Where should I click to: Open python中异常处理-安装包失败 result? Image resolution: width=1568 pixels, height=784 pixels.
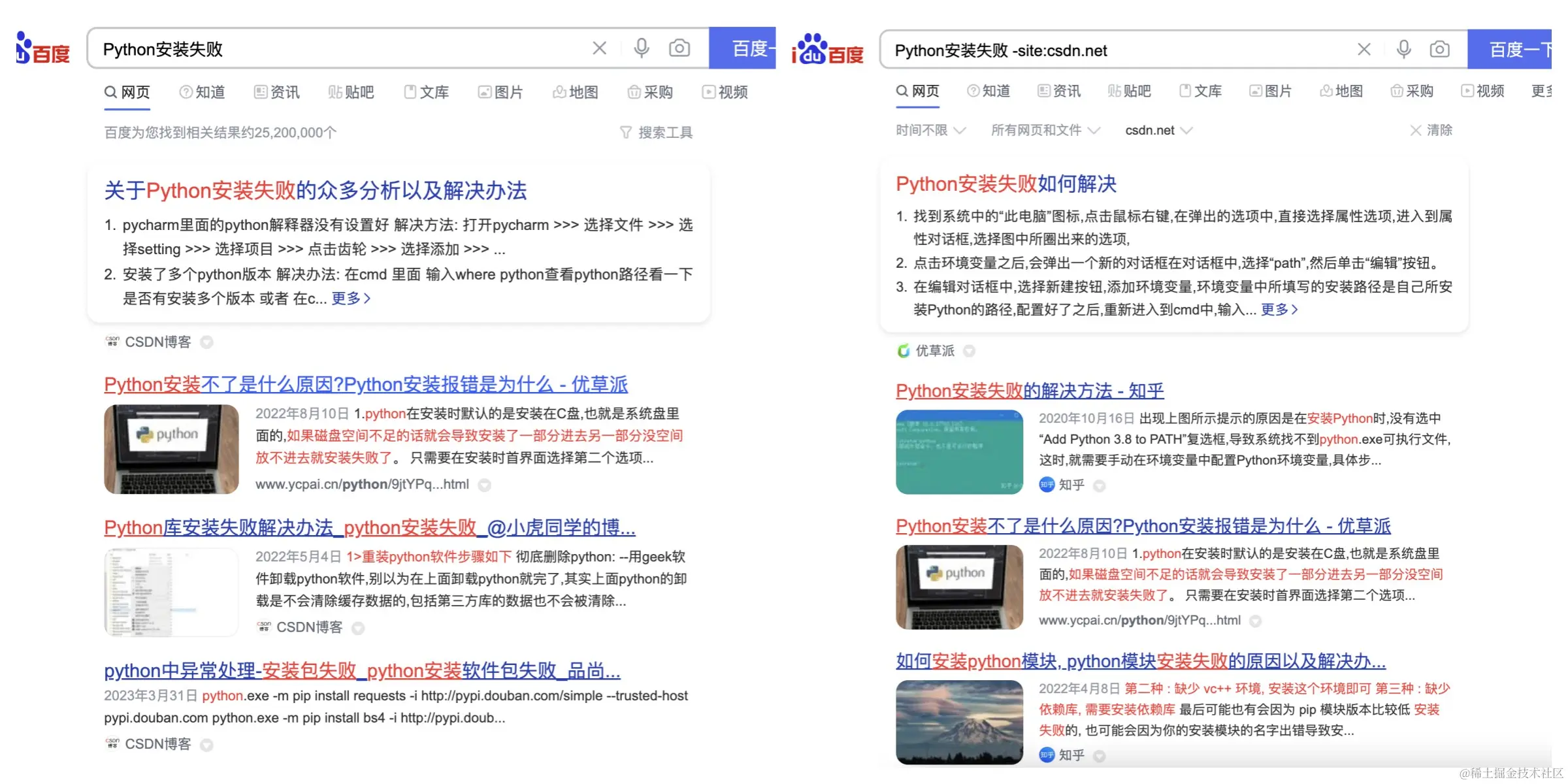[x=362, y=670]
